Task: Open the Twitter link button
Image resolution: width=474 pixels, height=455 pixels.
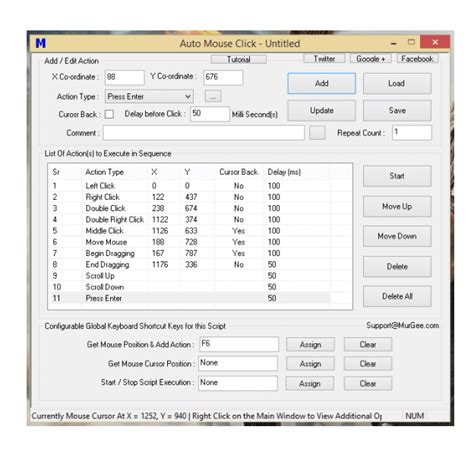Action: (x=324, y=59)
